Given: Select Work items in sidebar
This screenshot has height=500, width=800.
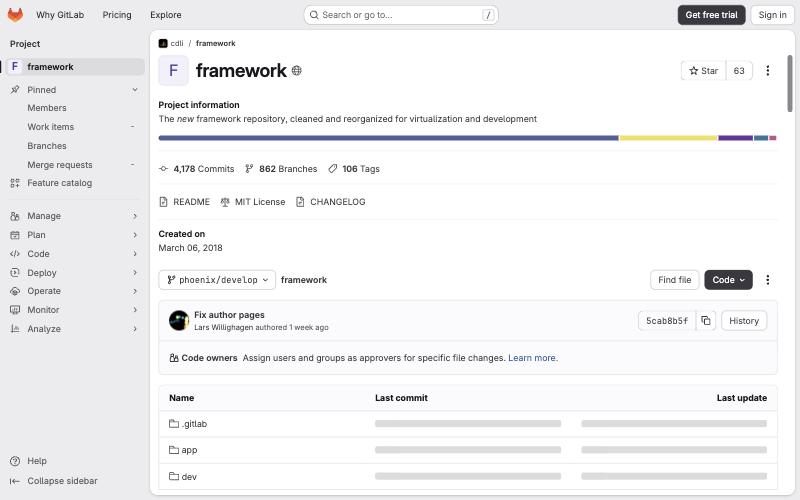Looking at the screenshot, I should click(x=51, y=127).
